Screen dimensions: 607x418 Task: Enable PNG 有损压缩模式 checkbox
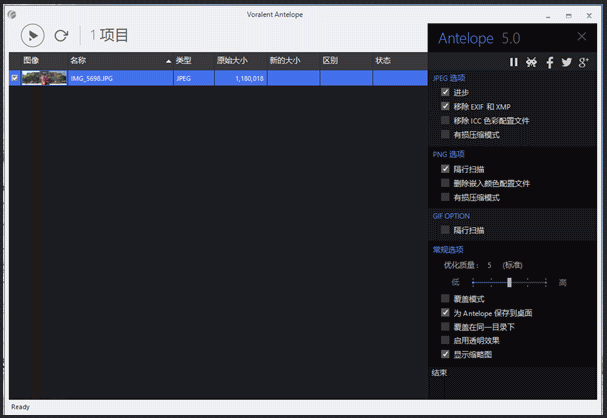tap(445, 197)
